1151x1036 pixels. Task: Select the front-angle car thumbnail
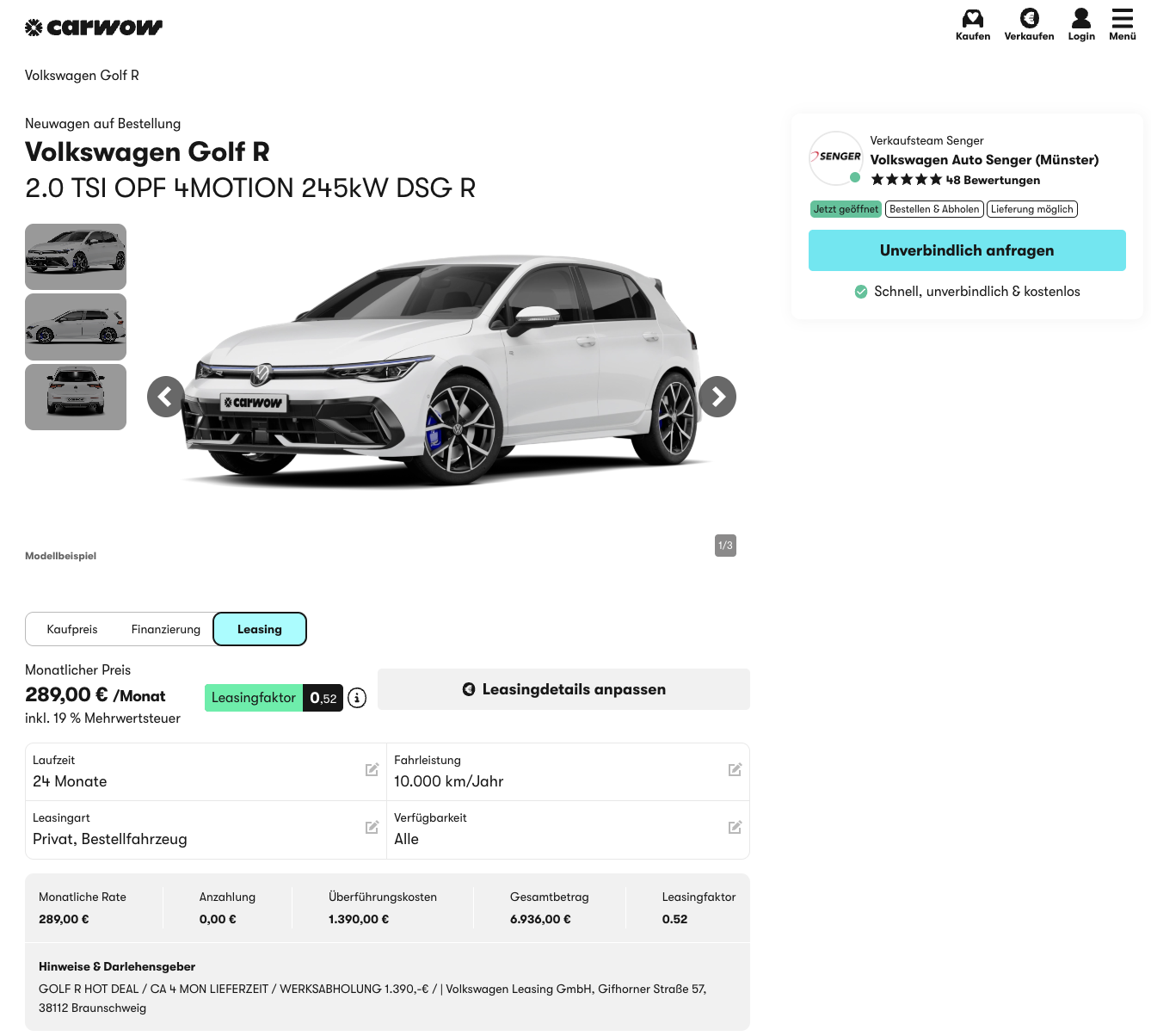76,256
